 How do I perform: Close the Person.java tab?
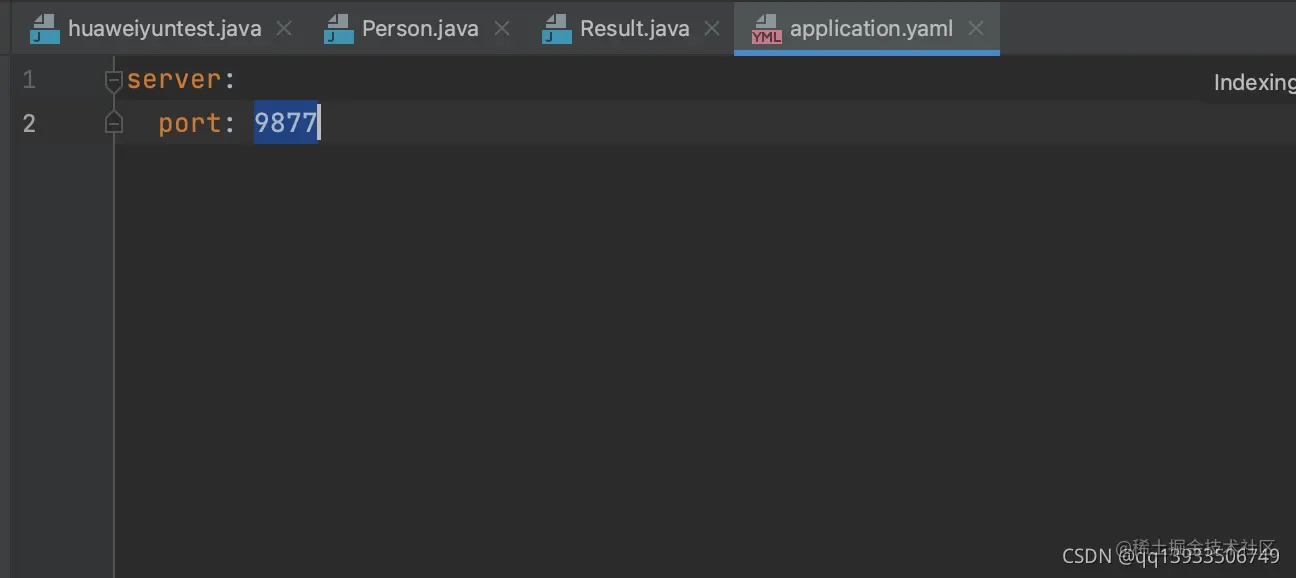point(502,29)
